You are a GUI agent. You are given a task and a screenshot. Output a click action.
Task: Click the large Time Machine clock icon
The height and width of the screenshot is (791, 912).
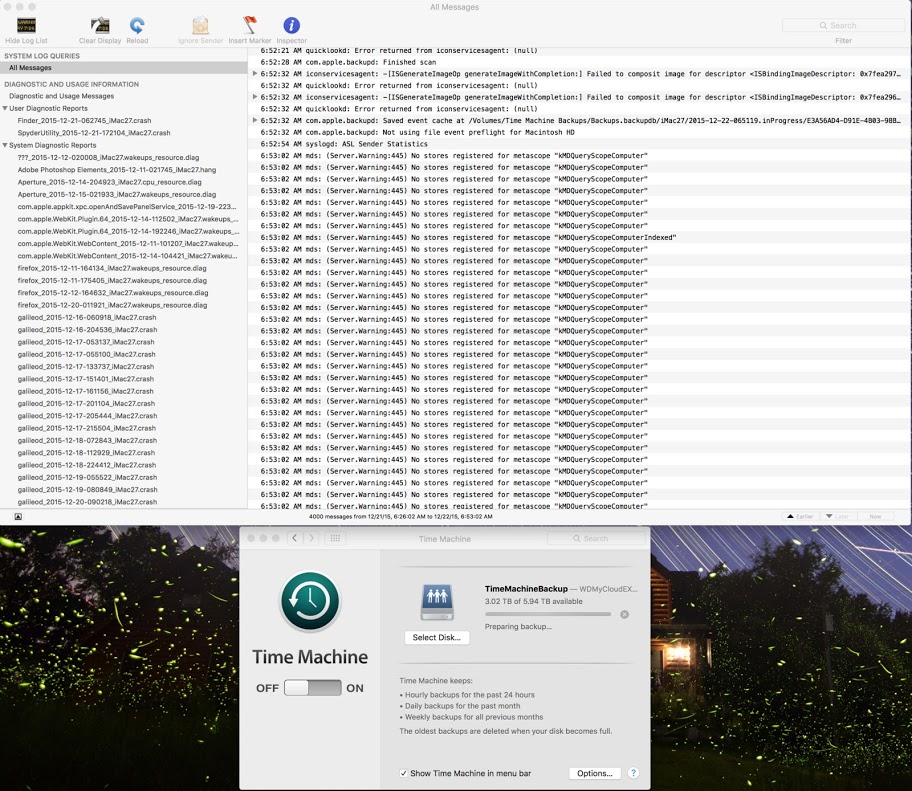[310, 601]
